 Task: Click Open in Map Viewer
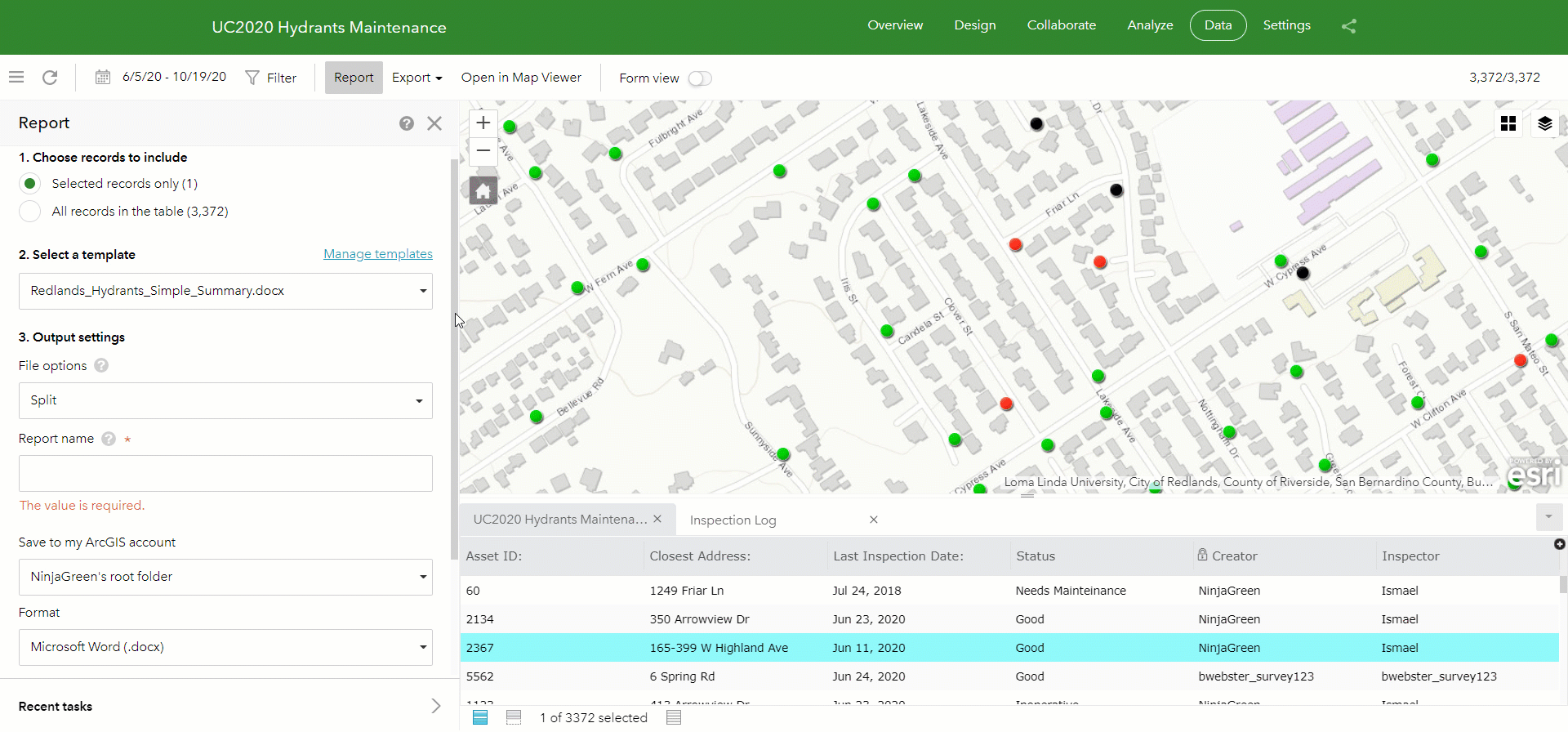tap(521, 78)
